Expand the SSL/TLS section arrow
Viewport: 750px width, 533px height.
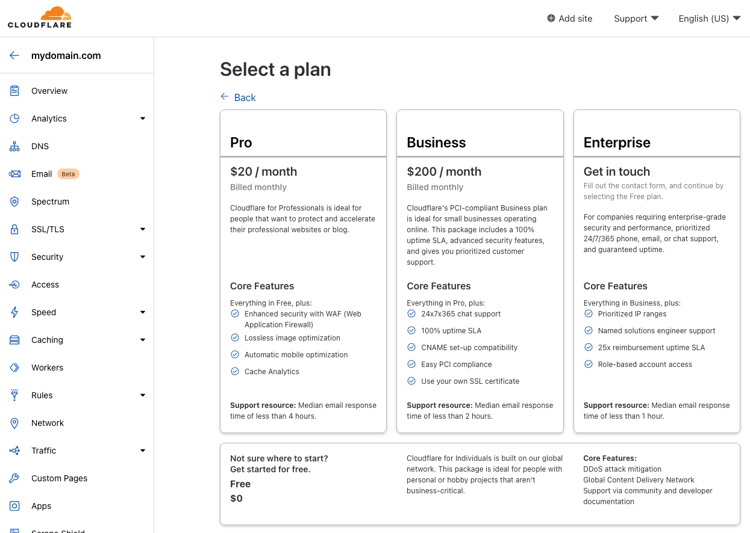pyautogui.click(x=142, y=229)
